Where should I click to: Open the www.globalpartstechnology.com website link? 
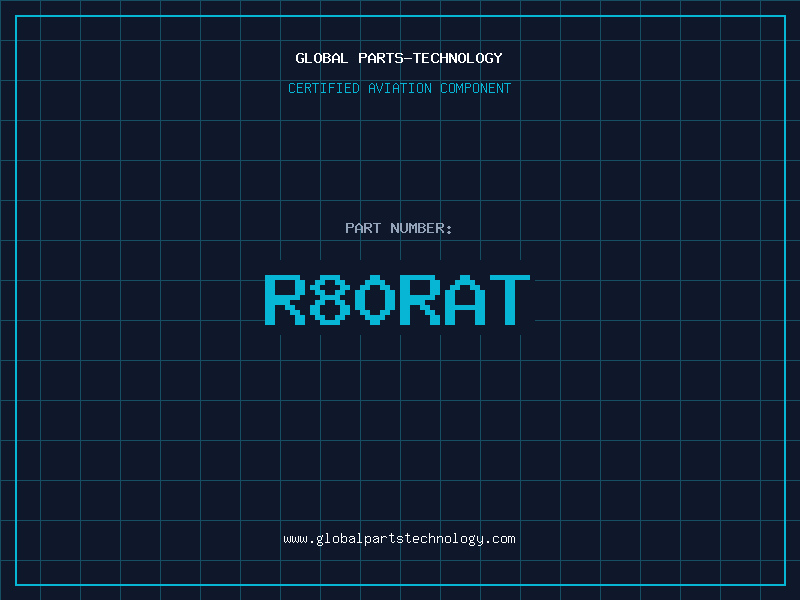399,539
